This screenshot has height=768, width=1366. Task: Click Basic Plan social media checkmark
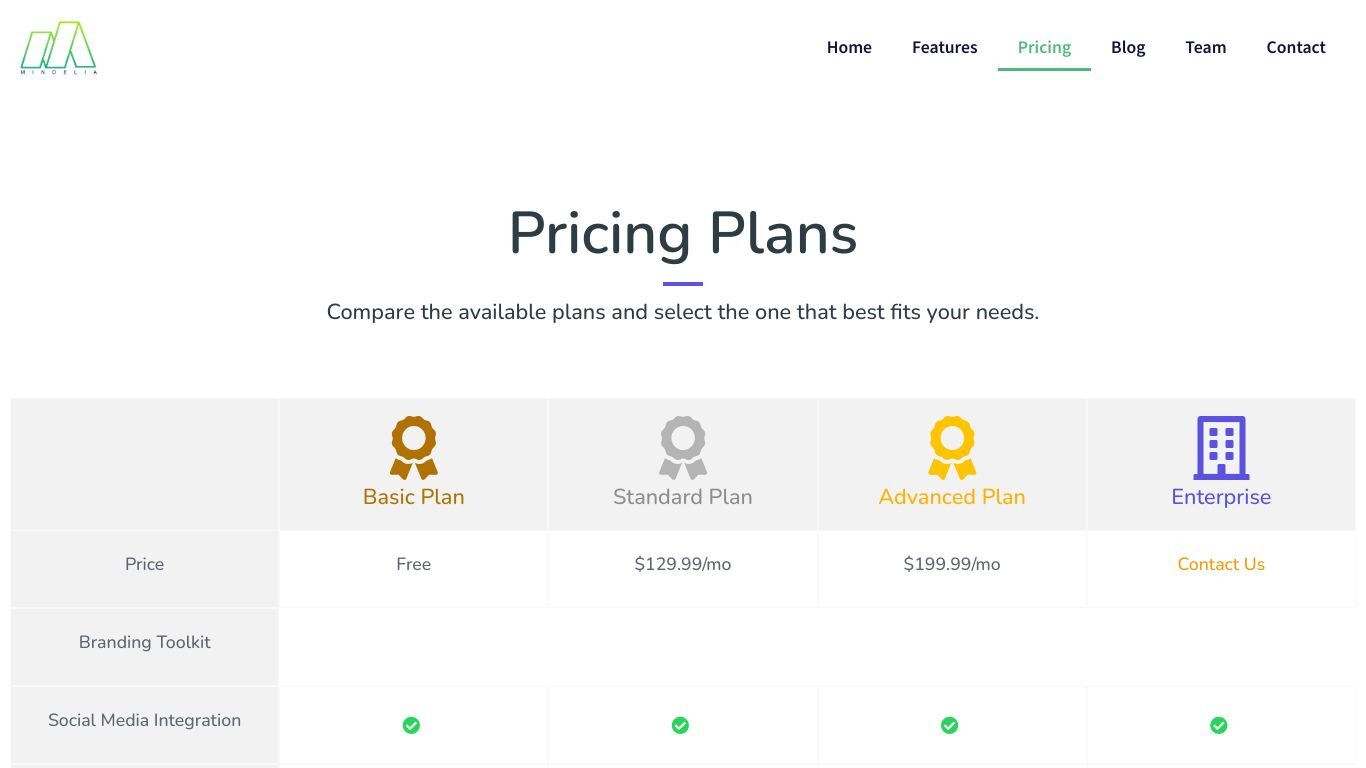click(411, 725)
